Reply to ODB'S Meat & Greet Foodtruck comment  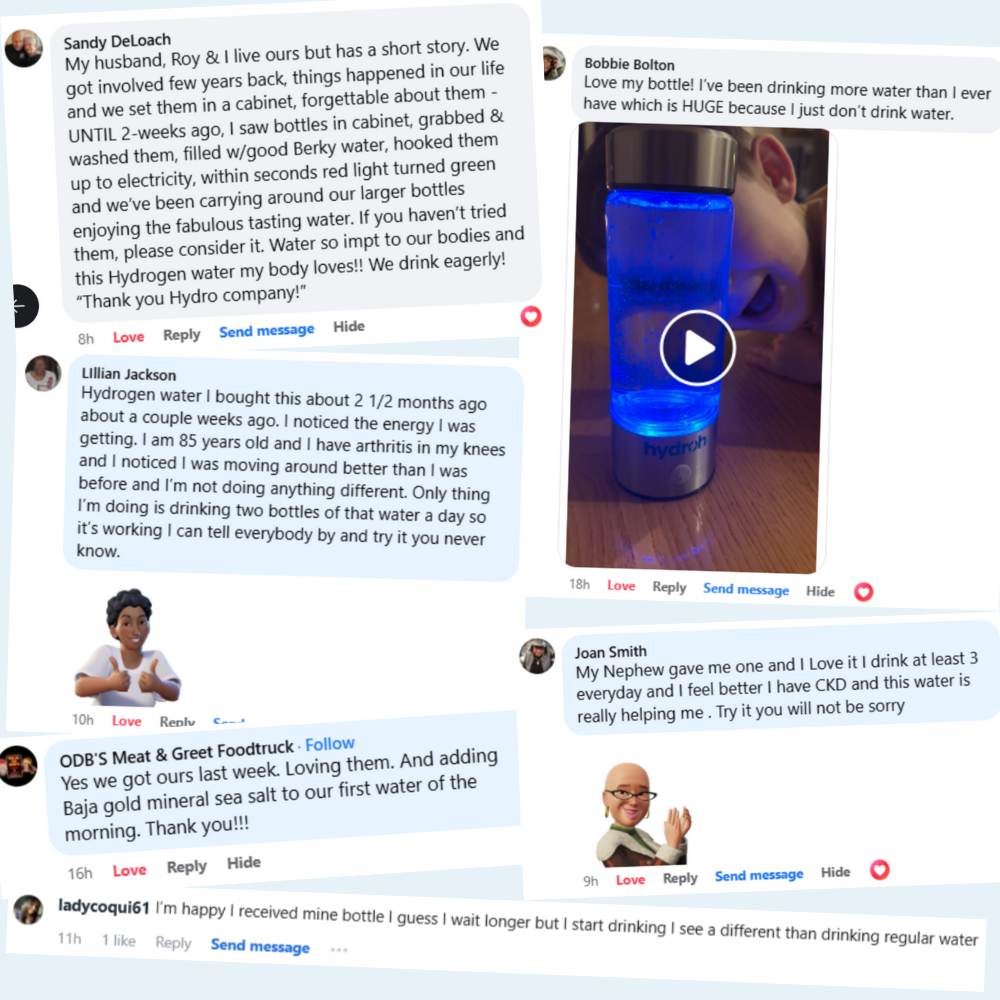pyautogui.click(x=187, y=867)
